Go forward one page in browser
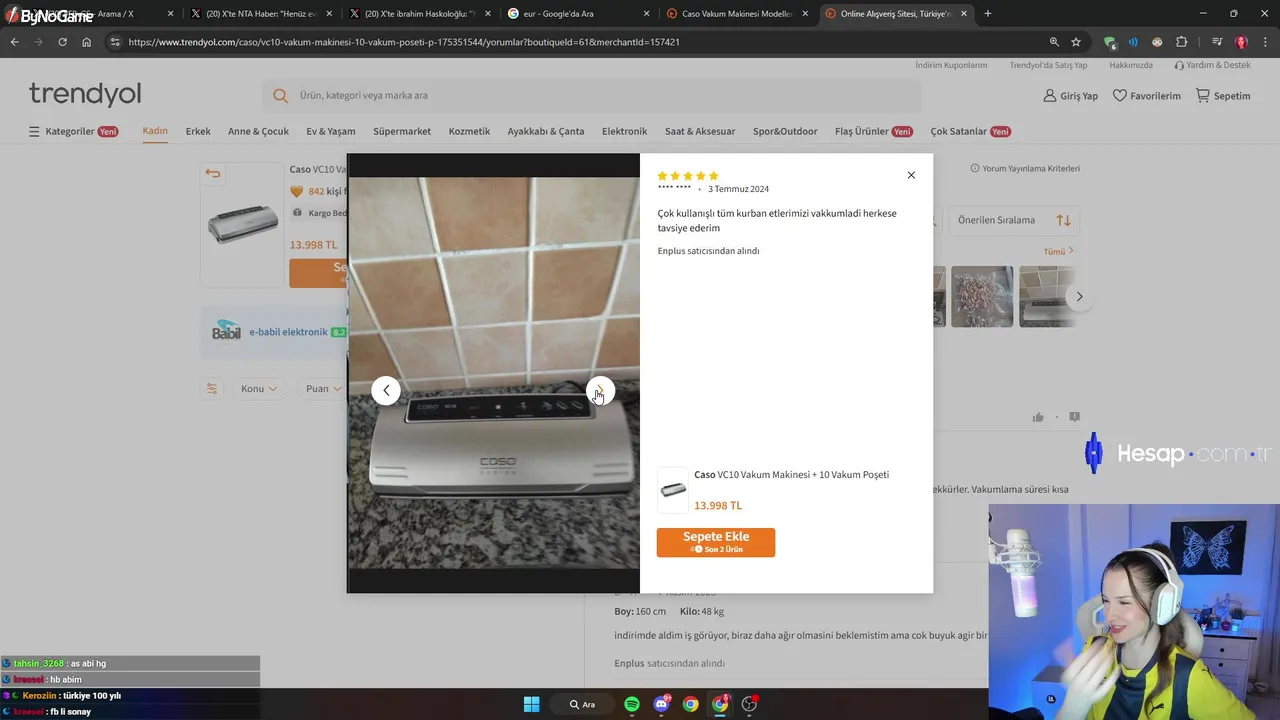Viewport: 1280px width, 720px height. click(38, 42)
